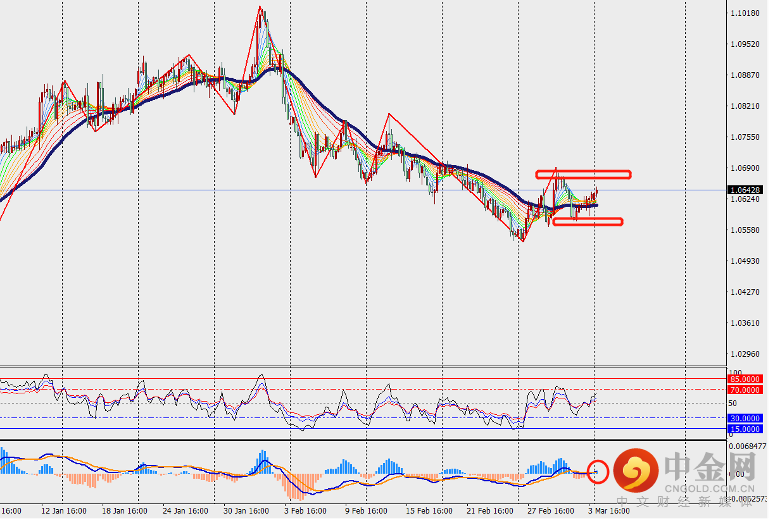Click the 30 Jan 16:00 time label
Screen dimensions: 770x520
coord(244,510)
